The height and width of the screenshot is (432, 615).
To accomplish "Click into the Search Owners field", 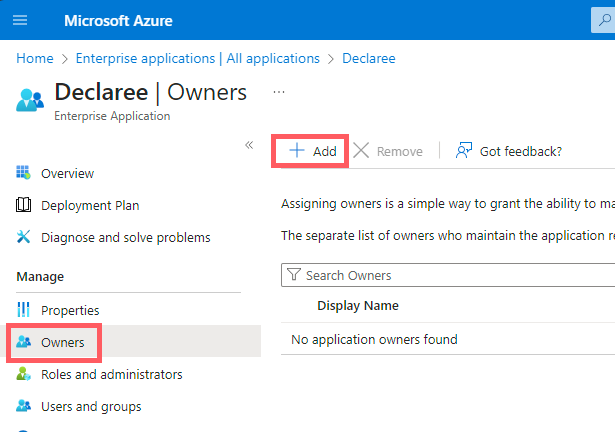I will pyautogui.click(x=450, y=275).
